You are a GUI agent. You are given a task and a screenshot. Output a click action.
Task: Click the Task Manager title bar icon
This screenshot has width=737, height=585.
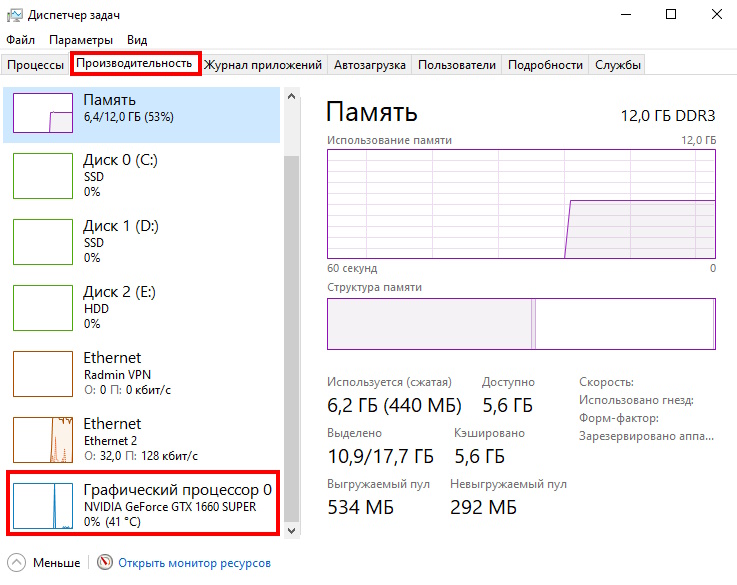click(x=15, y=15)
